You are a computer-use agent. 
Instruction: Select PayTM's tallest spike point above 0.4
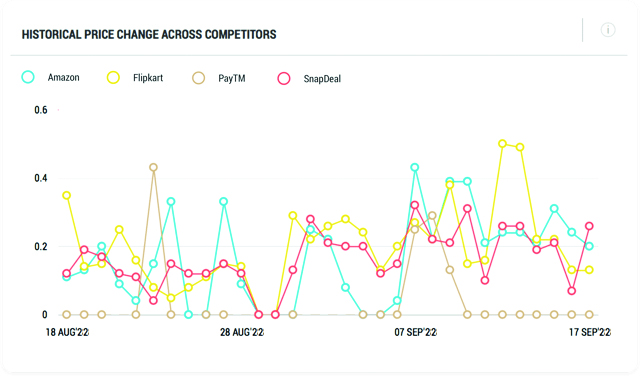pos(153,167)
